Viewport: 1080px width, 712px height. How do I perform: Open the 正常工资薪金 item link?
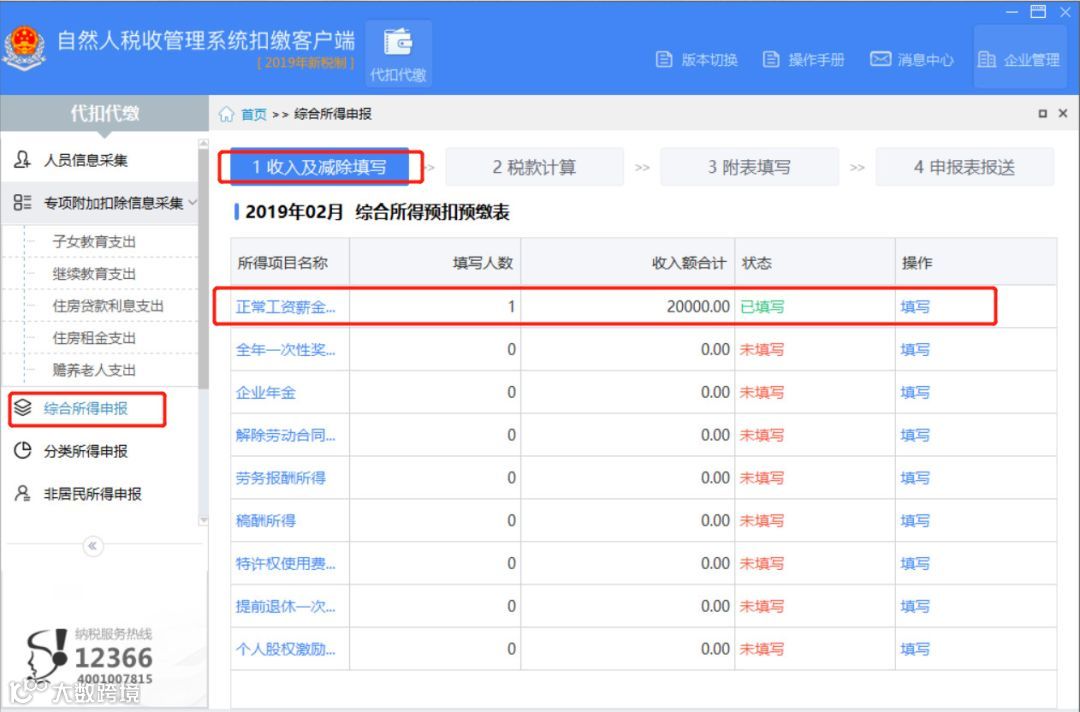(285, 306)
